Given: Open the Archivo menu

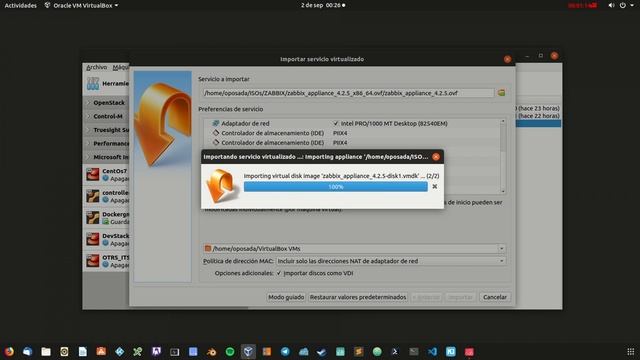Looking at the screenshot, I should tap(96, 67).
